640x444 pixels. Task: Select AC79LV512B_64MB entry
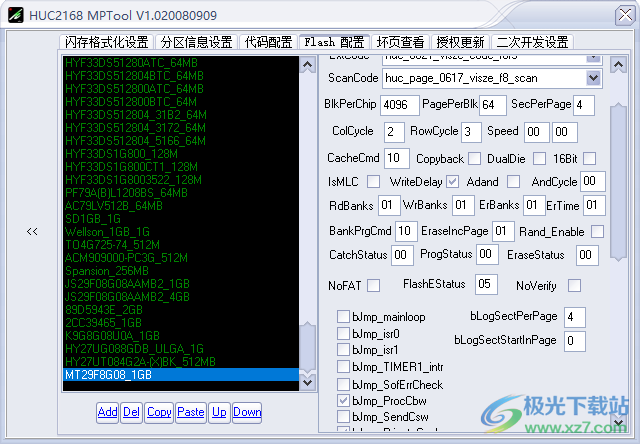tap(181, 206)
